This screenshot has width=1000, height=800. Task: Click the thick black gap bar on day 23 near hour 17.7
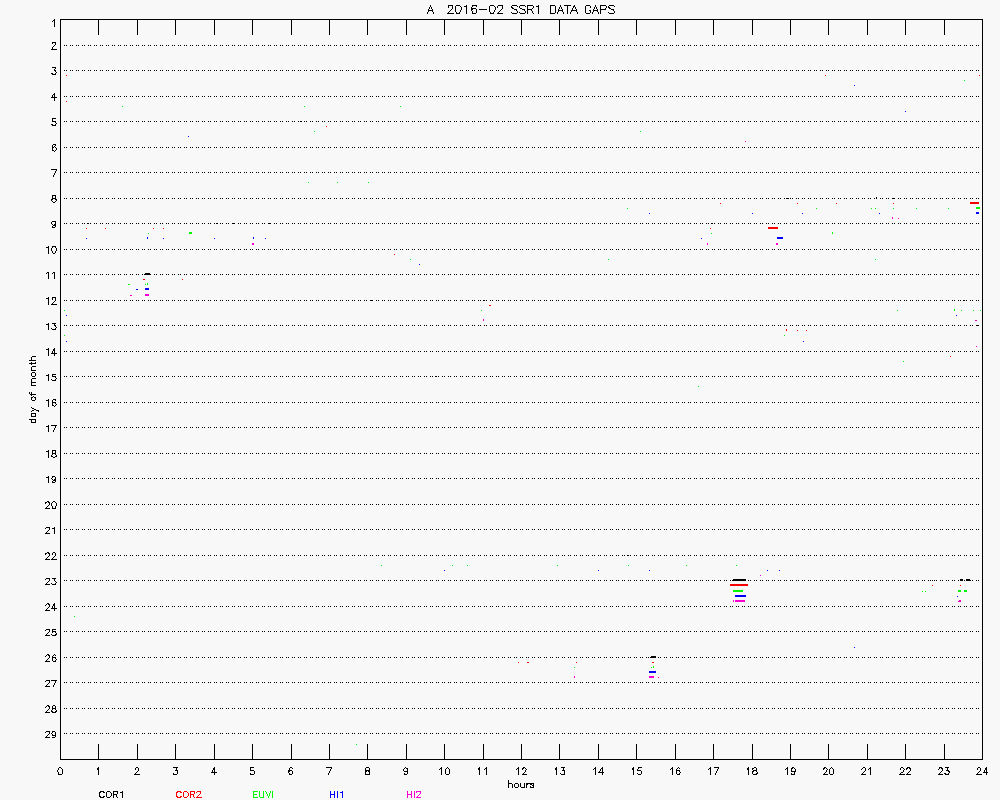[739, 580]
